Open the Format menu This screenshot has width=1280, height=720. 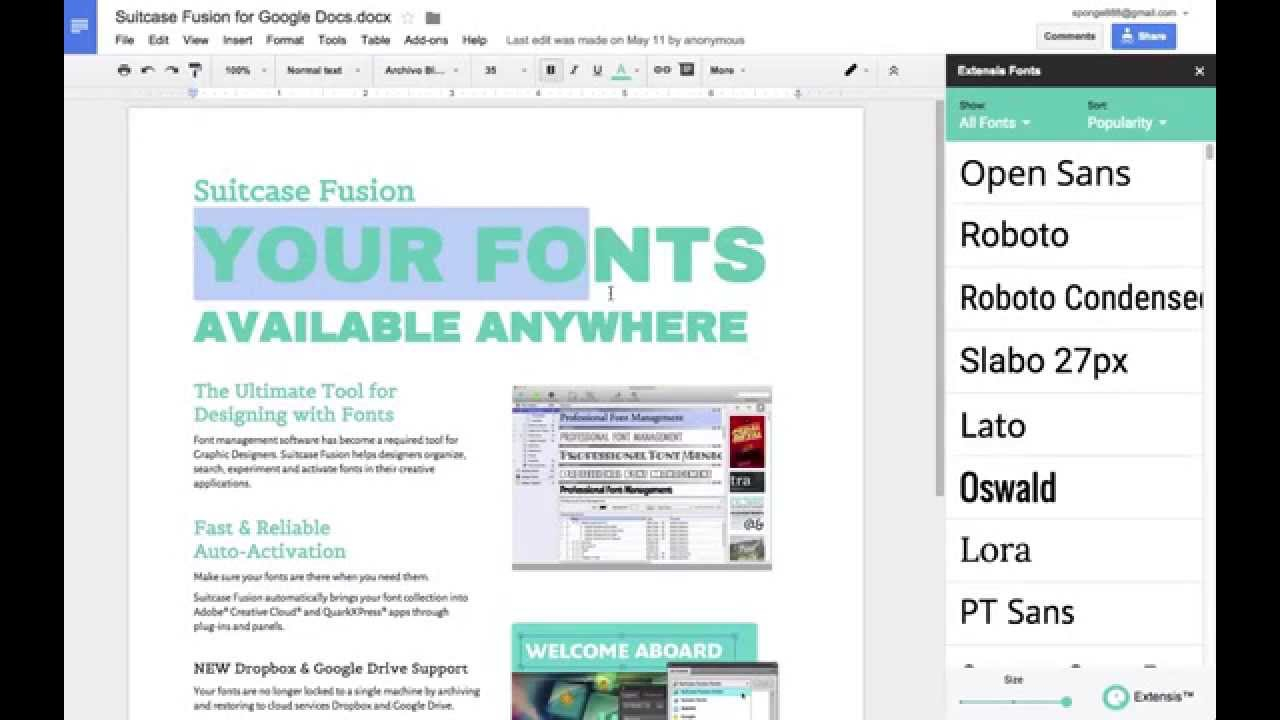285,40
